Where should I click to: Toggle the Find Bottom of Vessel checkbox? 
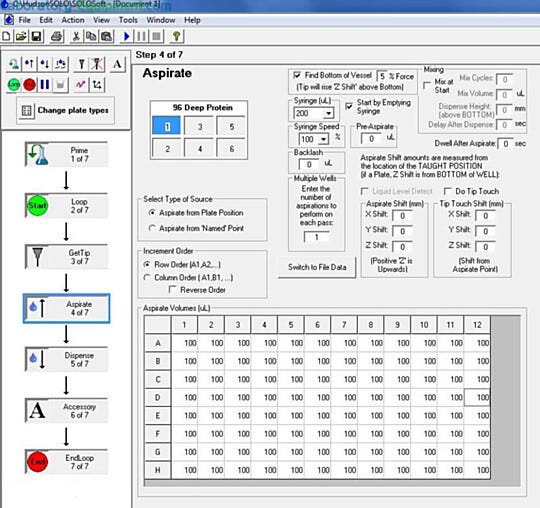point(297,75)
